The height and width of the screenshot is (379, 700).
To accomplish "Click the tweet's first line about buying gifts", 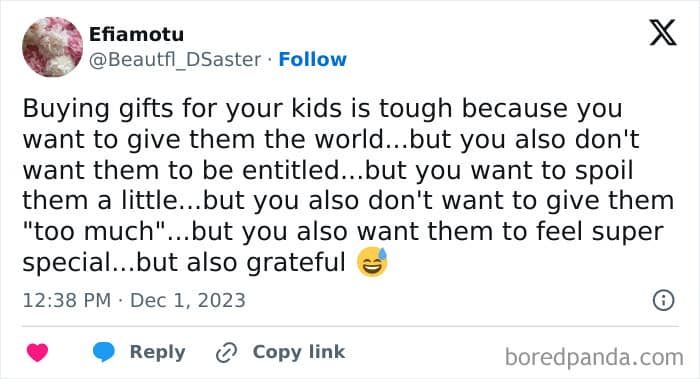I will click(322, 109).
